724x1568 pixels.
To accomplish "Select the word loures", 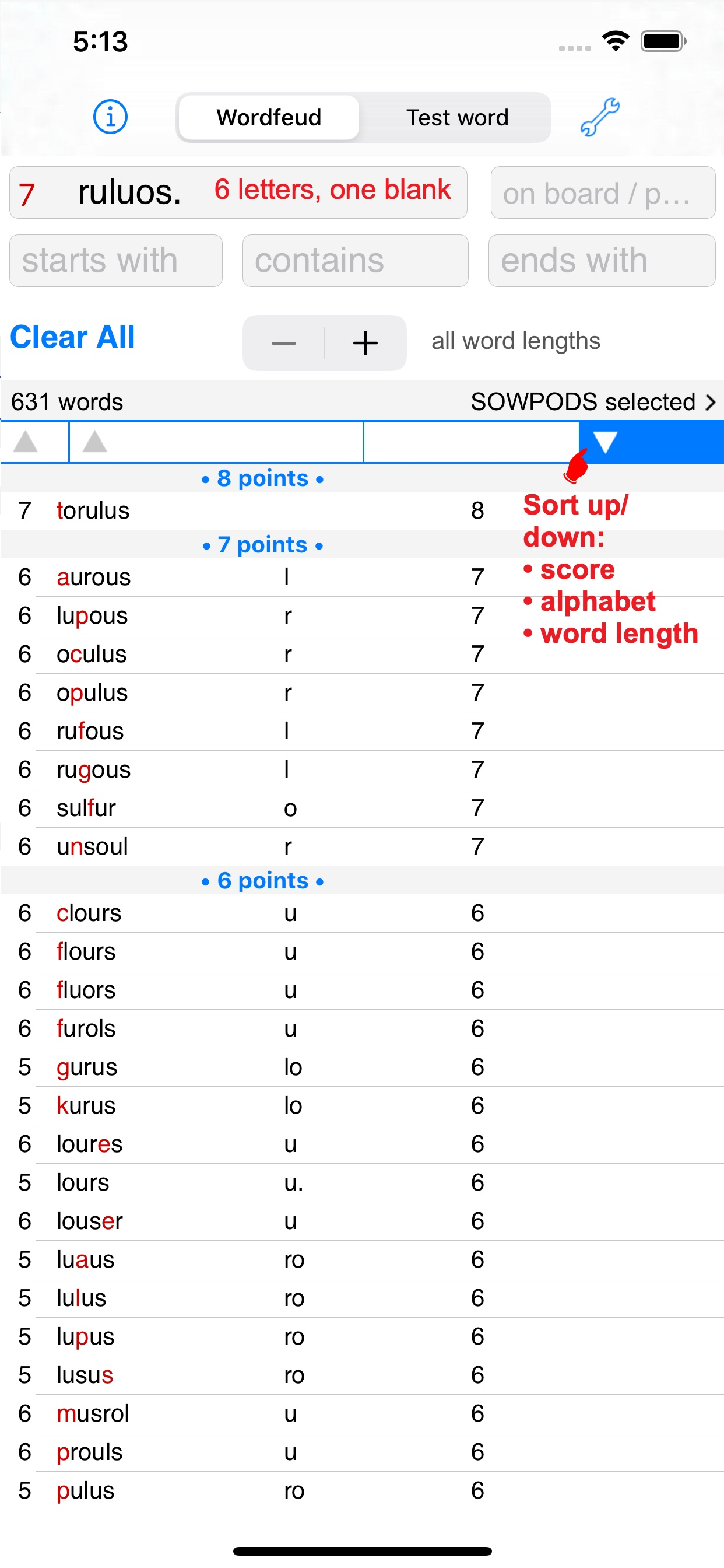I will point(89,1144).
